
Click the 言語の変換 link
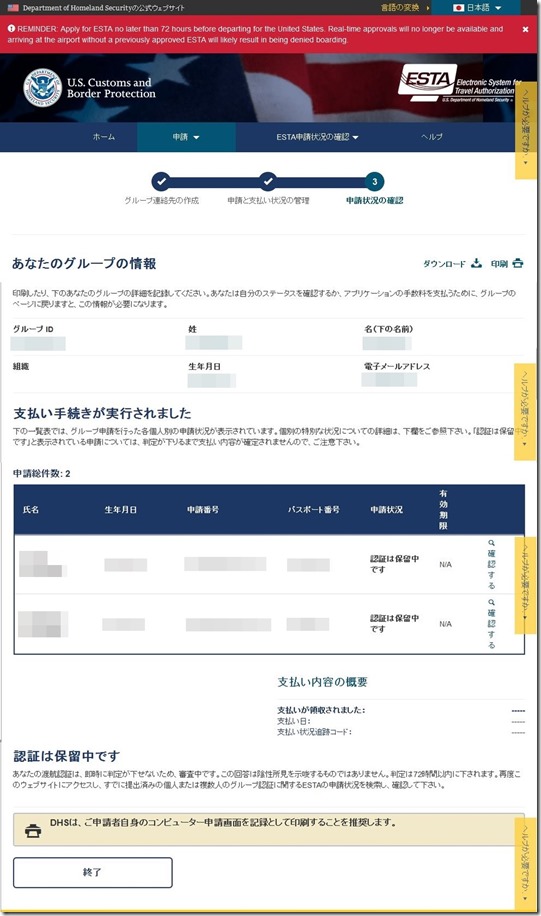(400, 8)
